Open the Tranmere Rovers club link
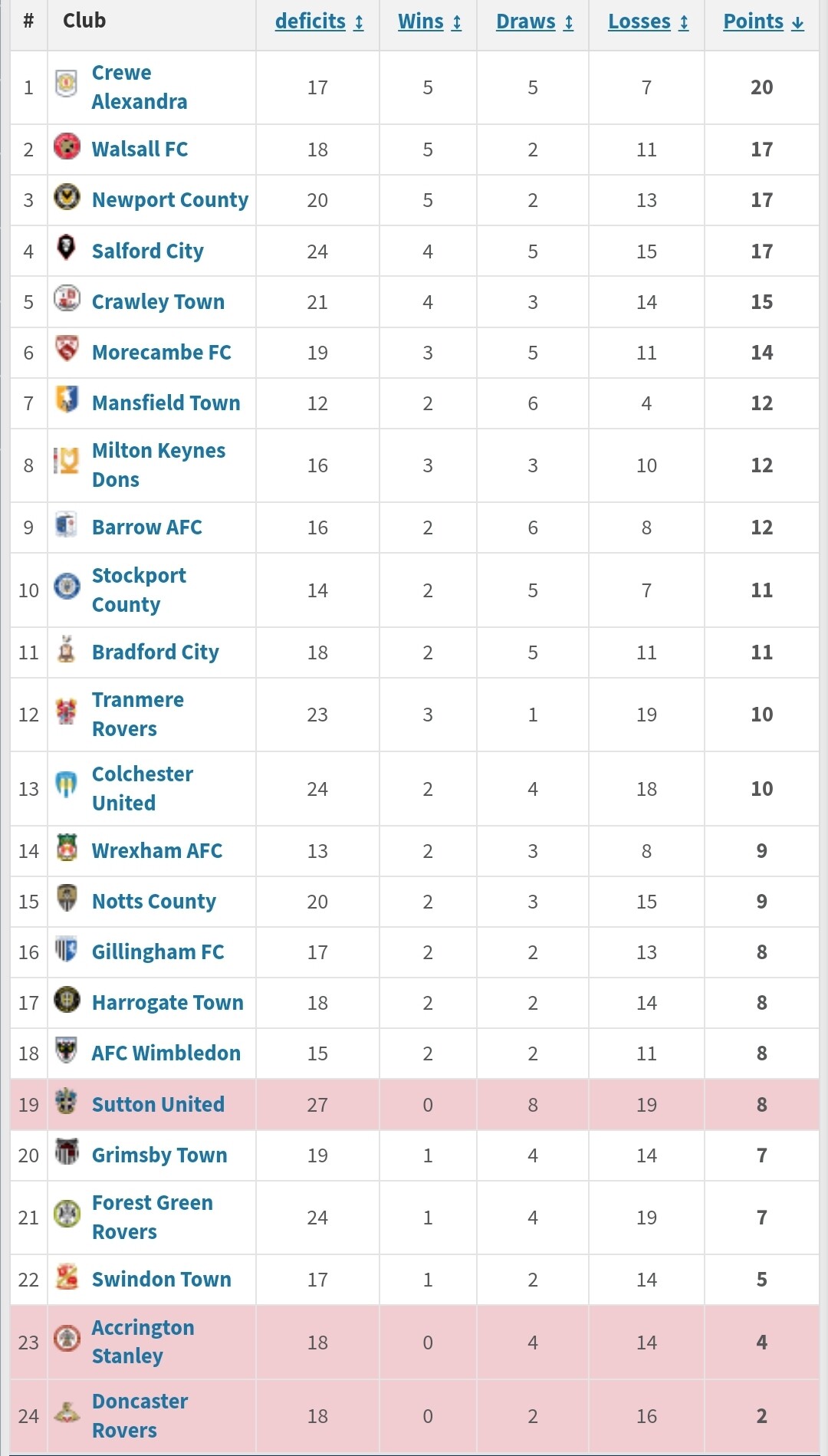This screenshot has height=1456, width=828. click(x=138, y=715)
